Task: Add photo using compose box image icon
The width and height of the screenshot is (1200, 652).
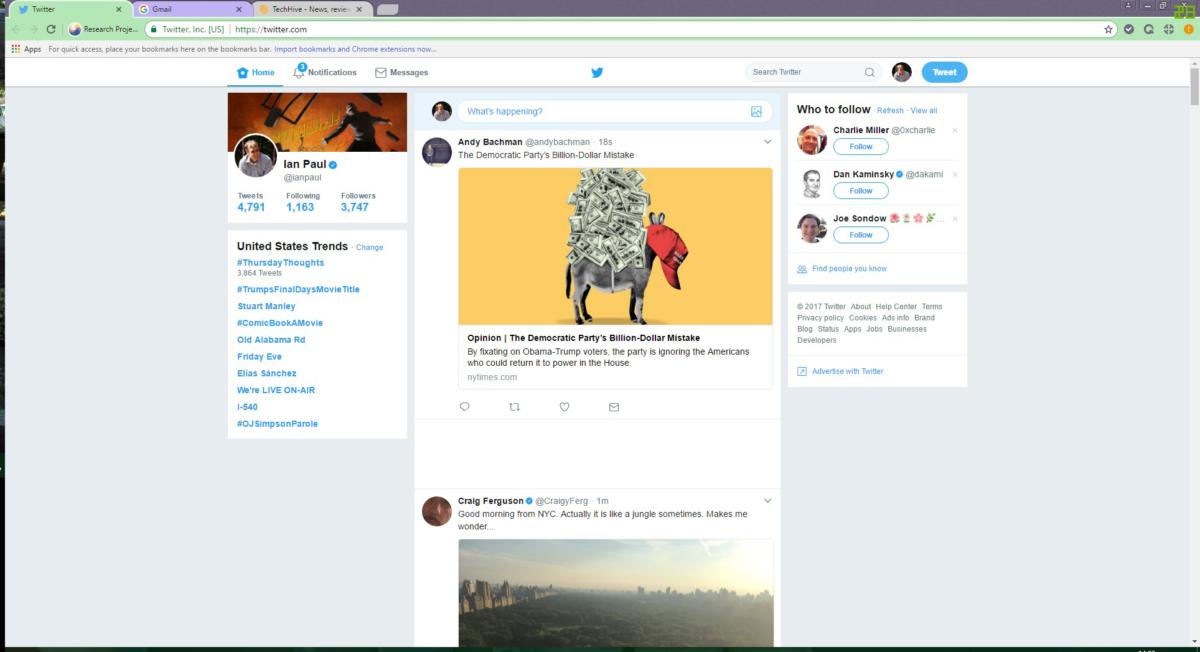Action: [757, 112]
